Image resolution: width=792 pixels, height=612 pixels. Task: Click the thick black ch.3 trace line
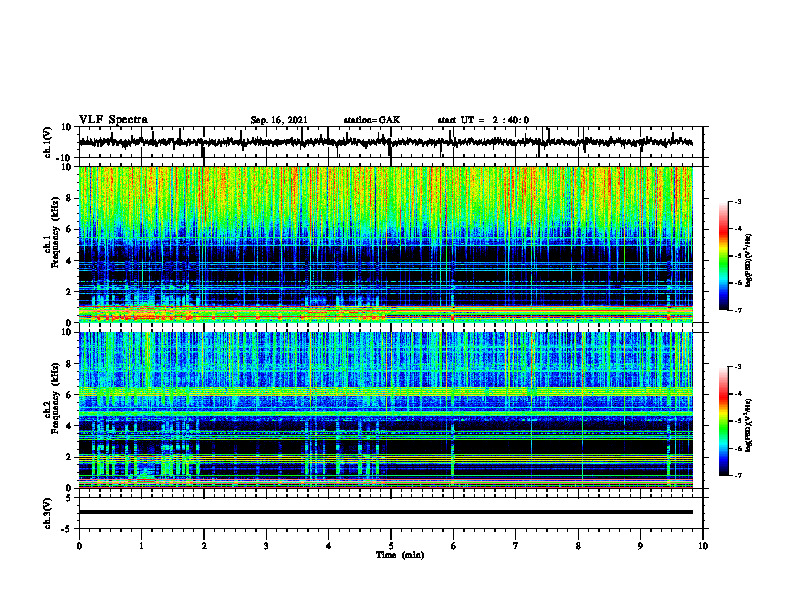pos(385,512)
